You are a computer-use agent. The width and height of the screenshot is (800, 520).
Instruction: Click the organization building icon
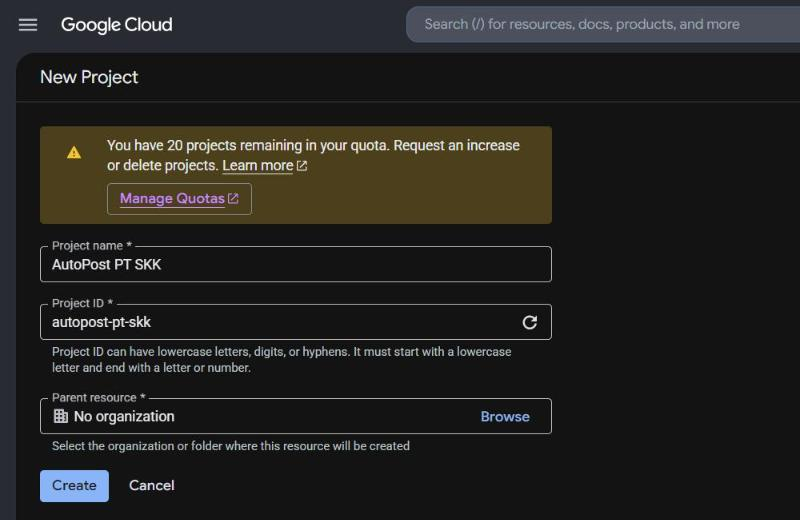pos(61,416)
